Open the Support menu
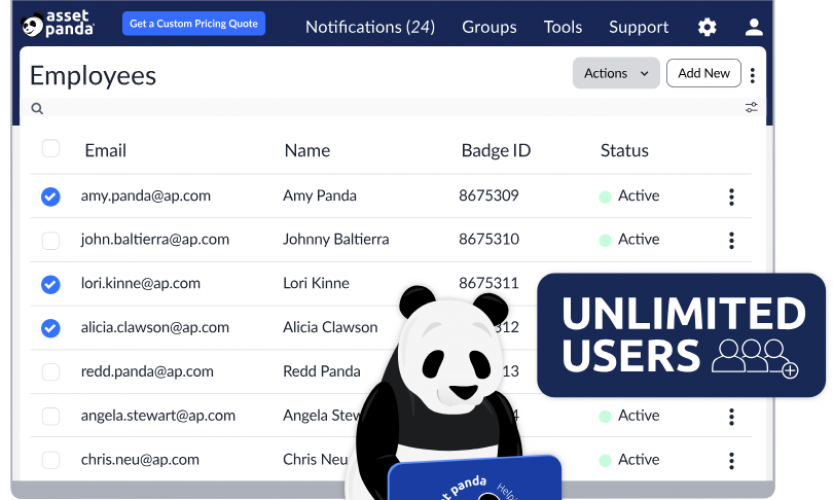The image size is (833, 500). [x=639, y=27]
